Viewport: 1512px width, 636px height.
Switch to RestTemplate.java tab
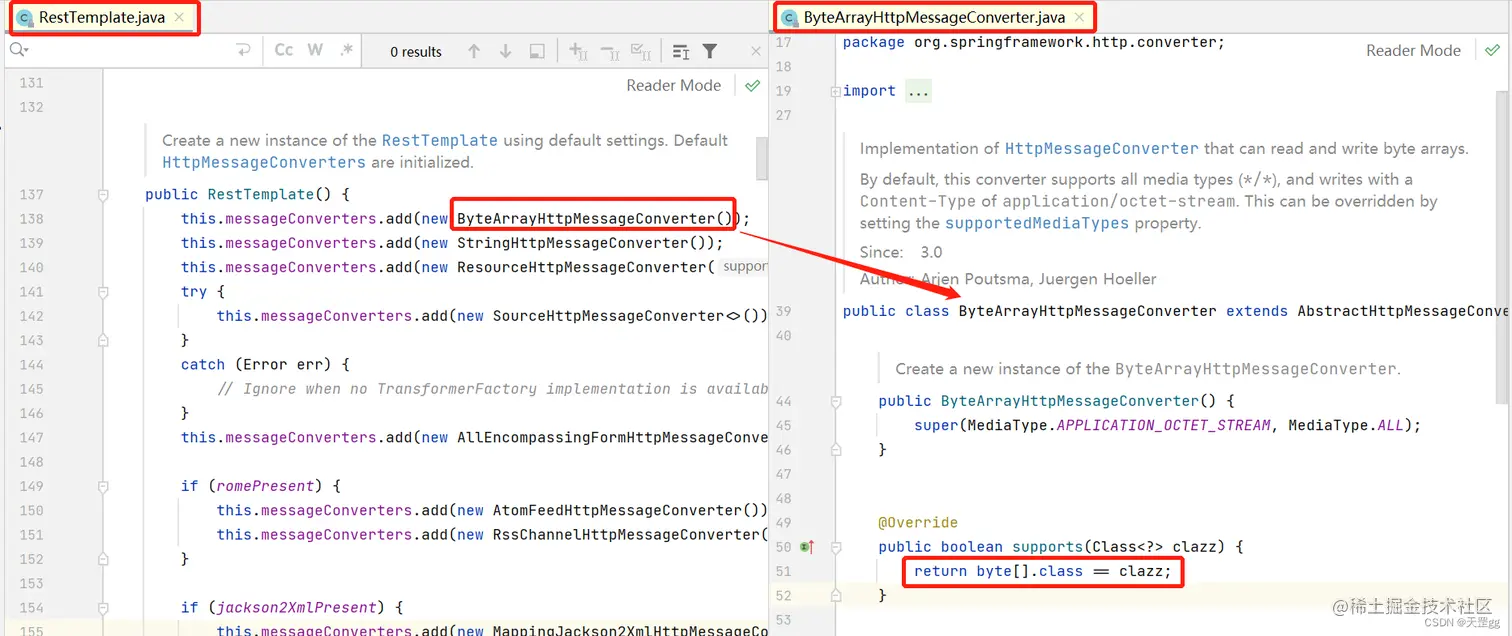(x=102, y=18)
